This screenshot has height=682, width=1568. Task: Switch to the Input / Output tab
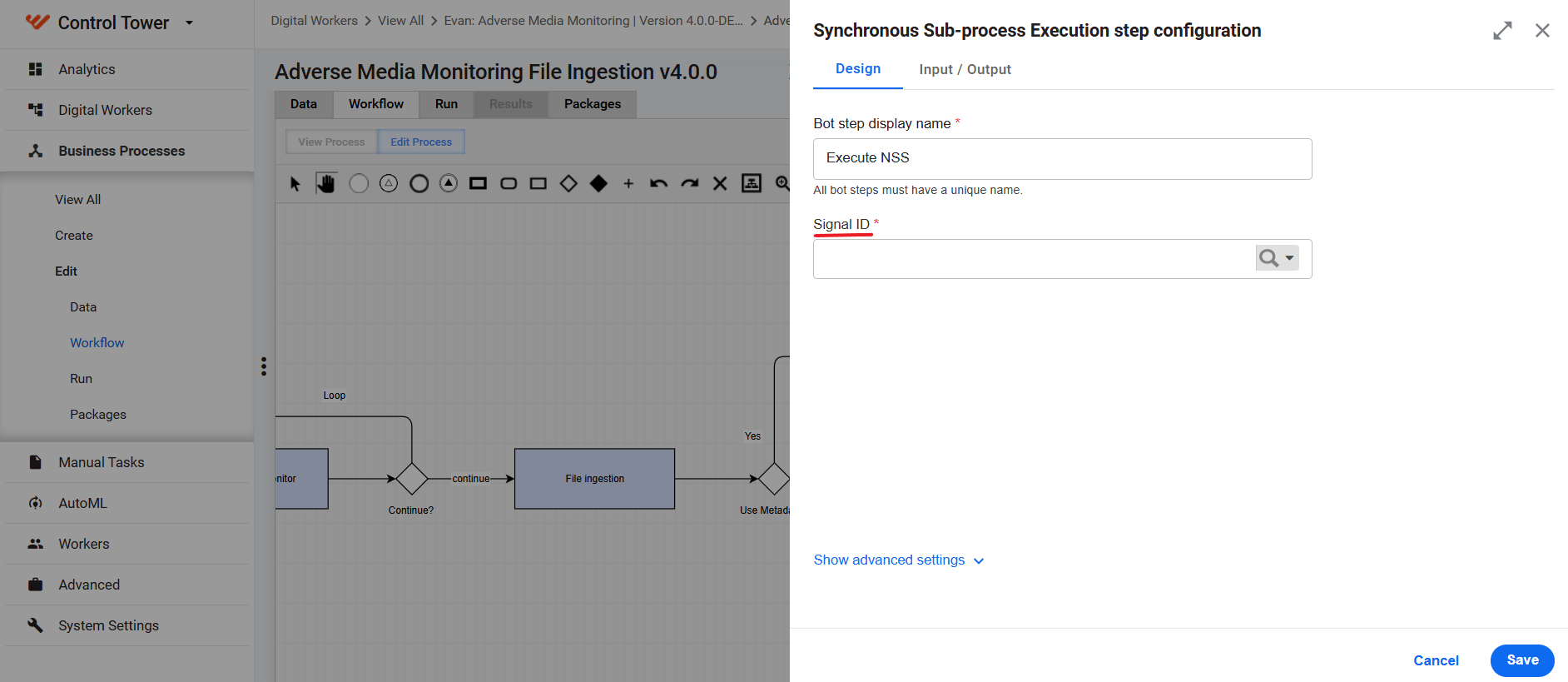pos(965,69)
